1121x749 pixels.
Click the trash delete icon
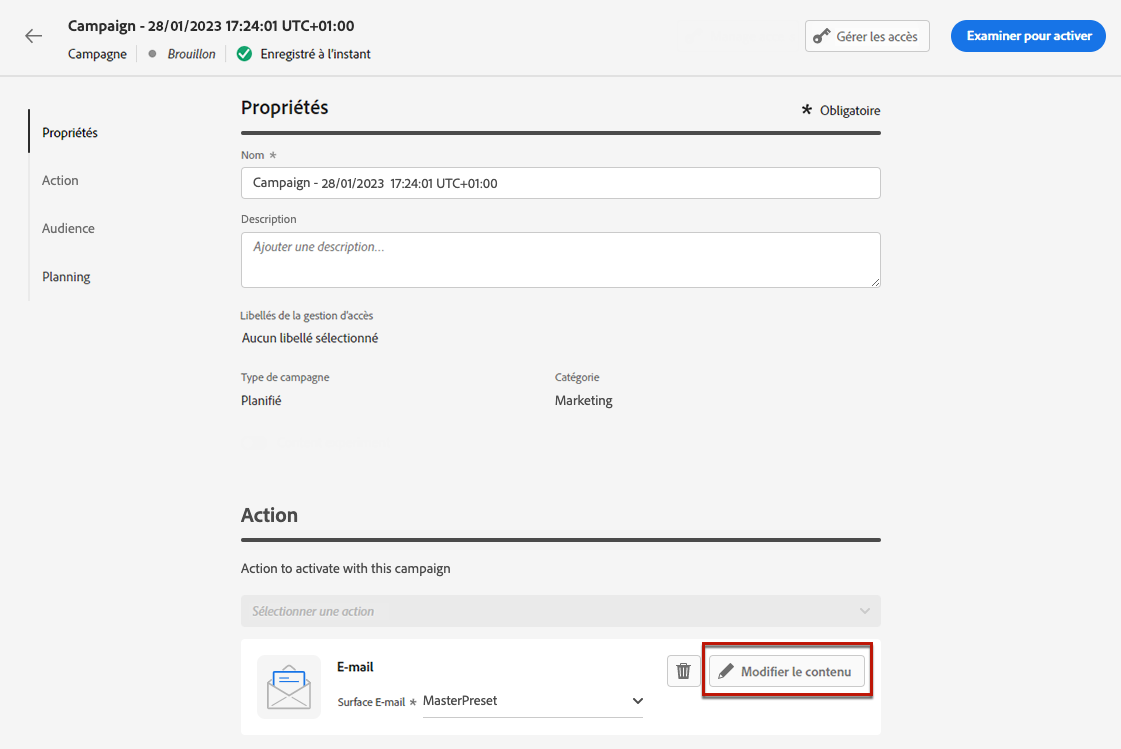pyautogui.click(x=684, y=672)
